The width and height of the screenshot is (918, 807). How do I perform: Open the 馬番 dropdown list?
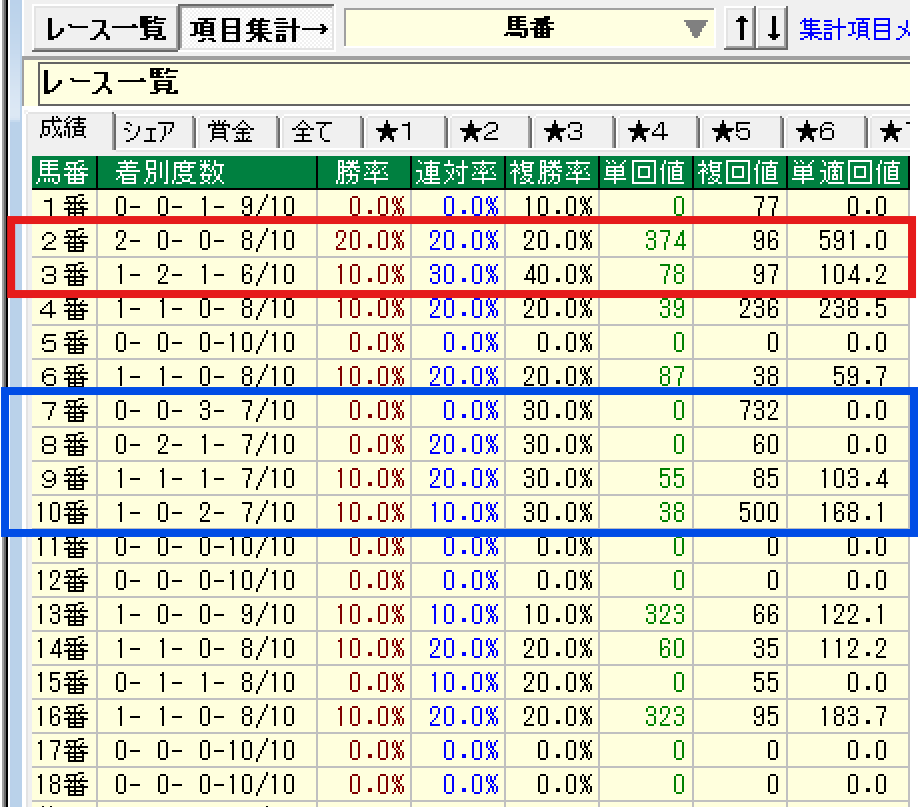[x=695, y=29]
